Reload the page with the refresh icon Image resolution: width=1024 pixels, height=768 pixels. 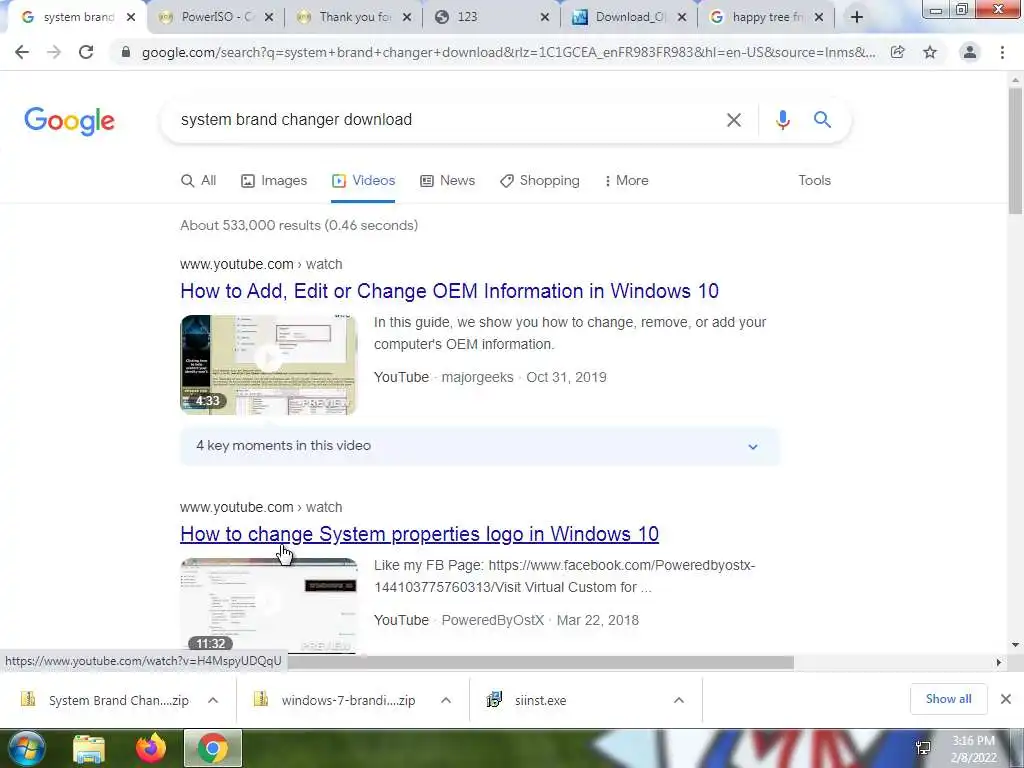point(86,52)
